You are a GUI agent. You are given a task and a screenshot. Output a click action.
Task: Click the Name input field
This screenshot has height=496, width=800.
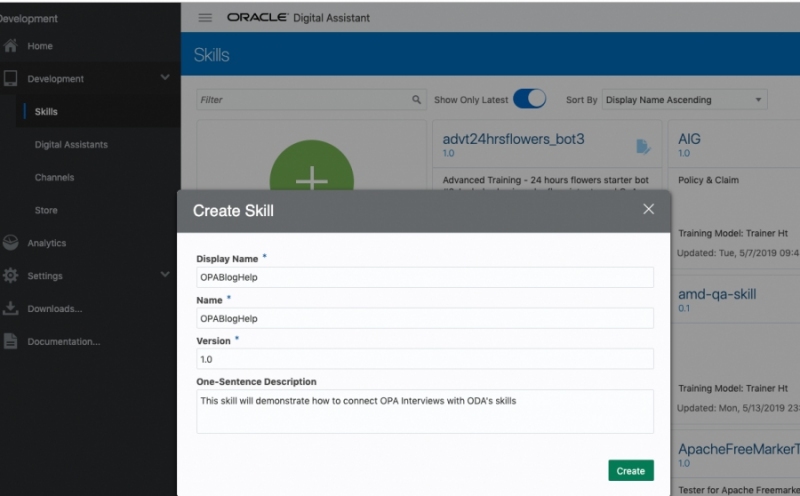(425, 318)
